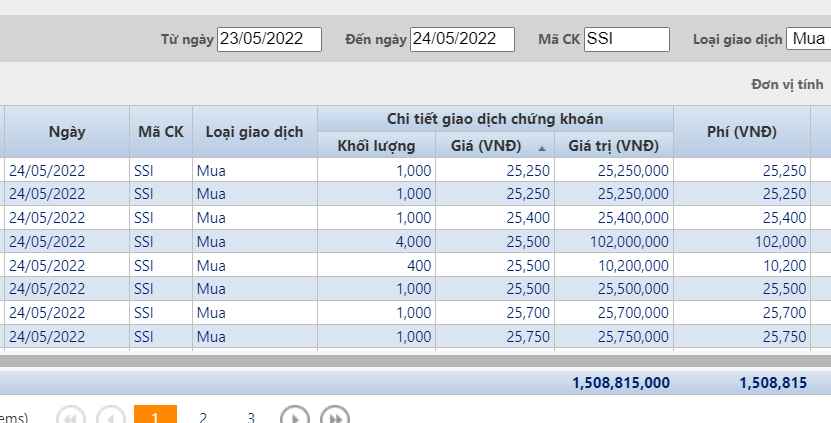The image size is (831, 423).
Task: Select value 102,000,000 in Giá trị column
Action: [x=629, y=242]
